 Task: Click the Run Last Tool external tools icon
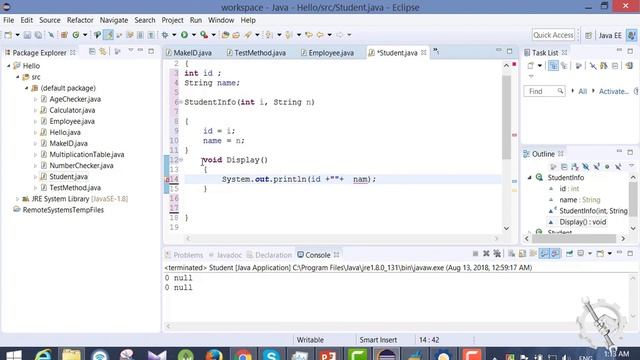point(204,35)
